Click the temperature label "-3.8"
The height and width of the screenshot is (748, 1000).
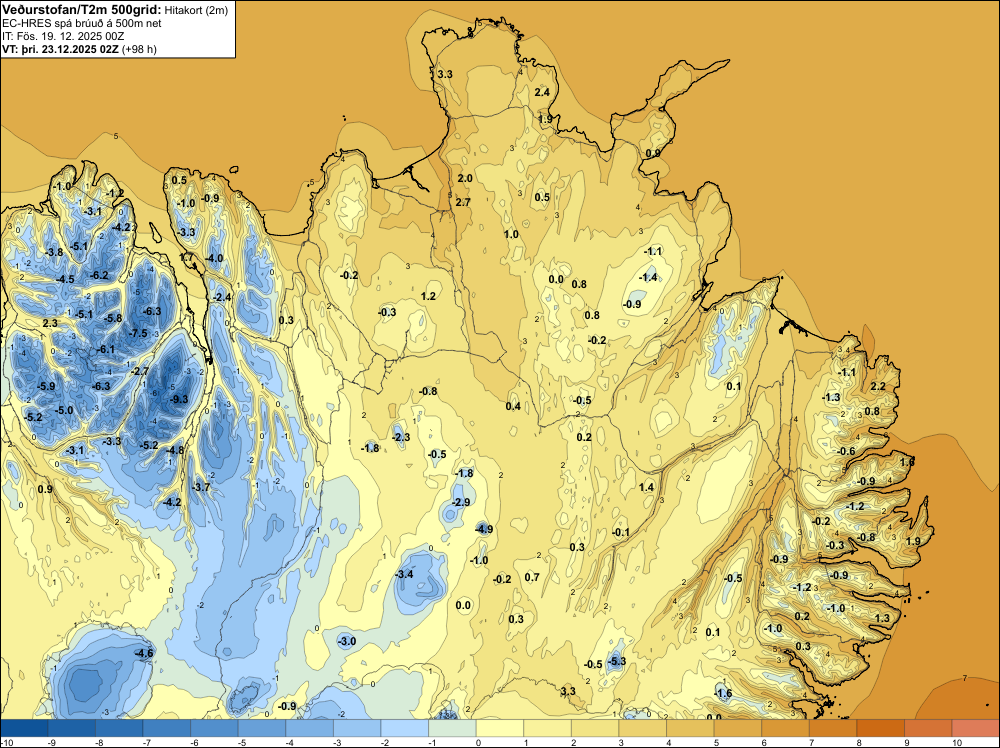coord(54,253)
